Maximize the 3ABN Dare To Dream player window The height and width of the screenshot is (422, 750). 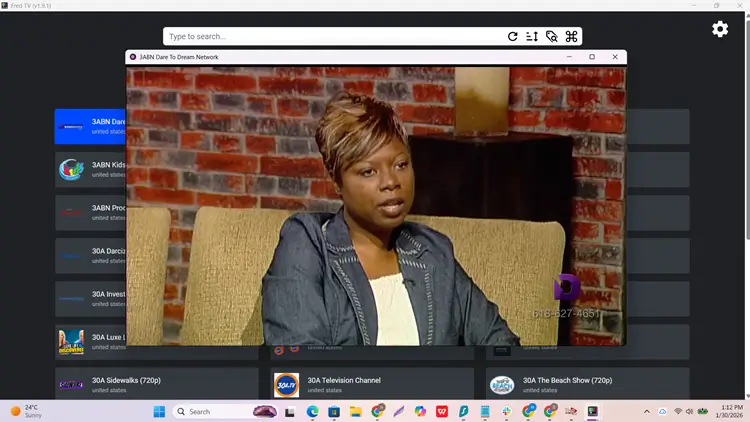click(x=592, y=57)
